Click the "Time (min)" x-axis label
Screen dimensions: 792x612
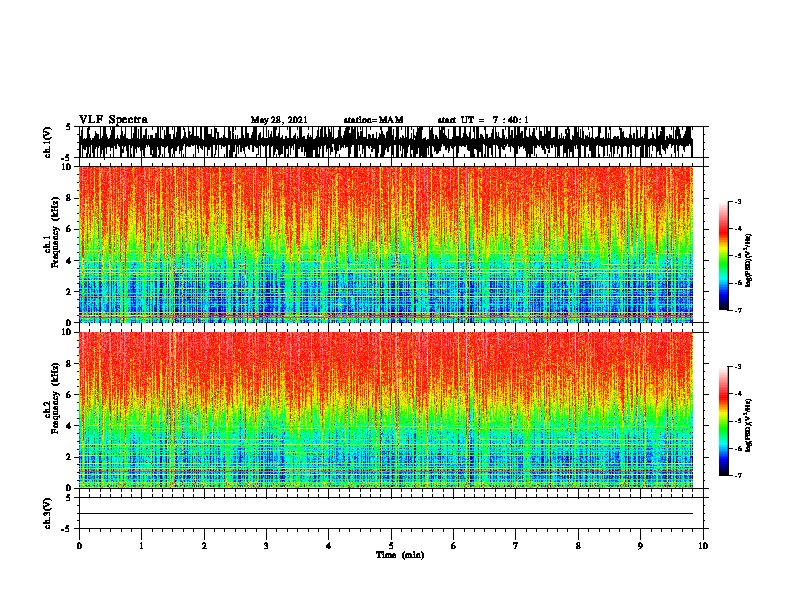click(x=400, y=555)
